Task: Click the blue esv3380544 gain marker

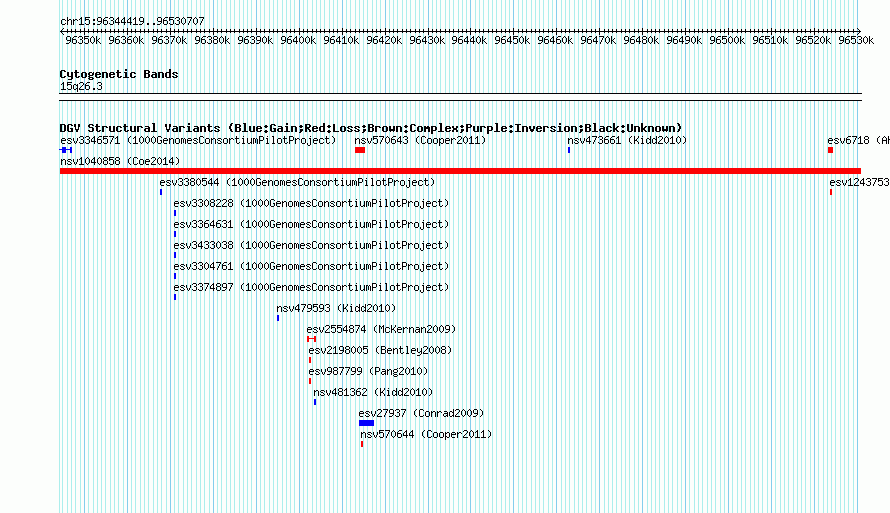Action: [x=161, y=192]
